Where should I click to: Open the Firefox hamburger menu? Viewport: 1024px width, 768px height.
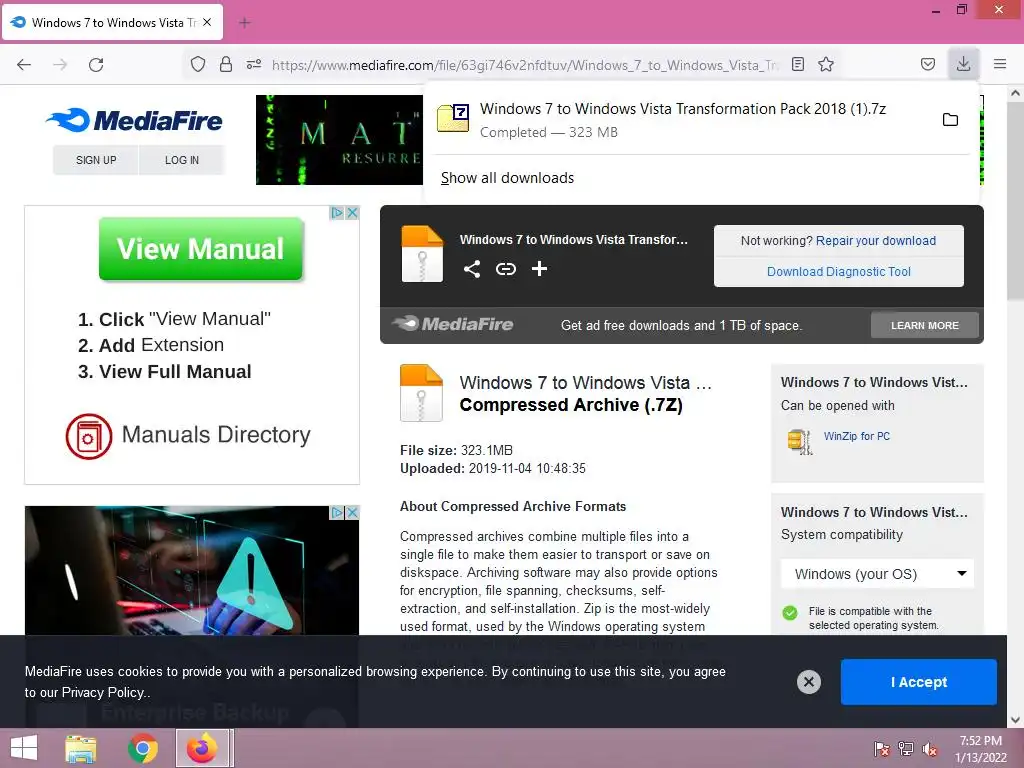pos(1000,64)
